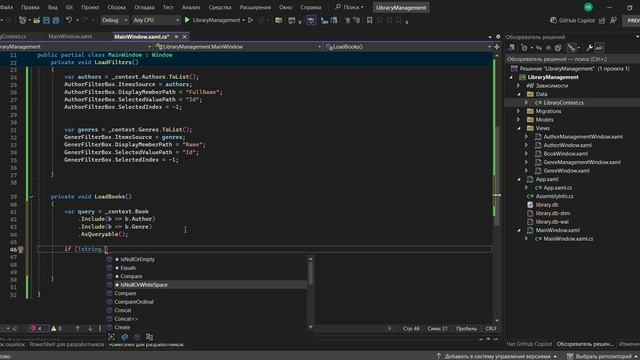Click Solution Explorer home icon
The width and height of the screenshot is (640, 360).
511,48
